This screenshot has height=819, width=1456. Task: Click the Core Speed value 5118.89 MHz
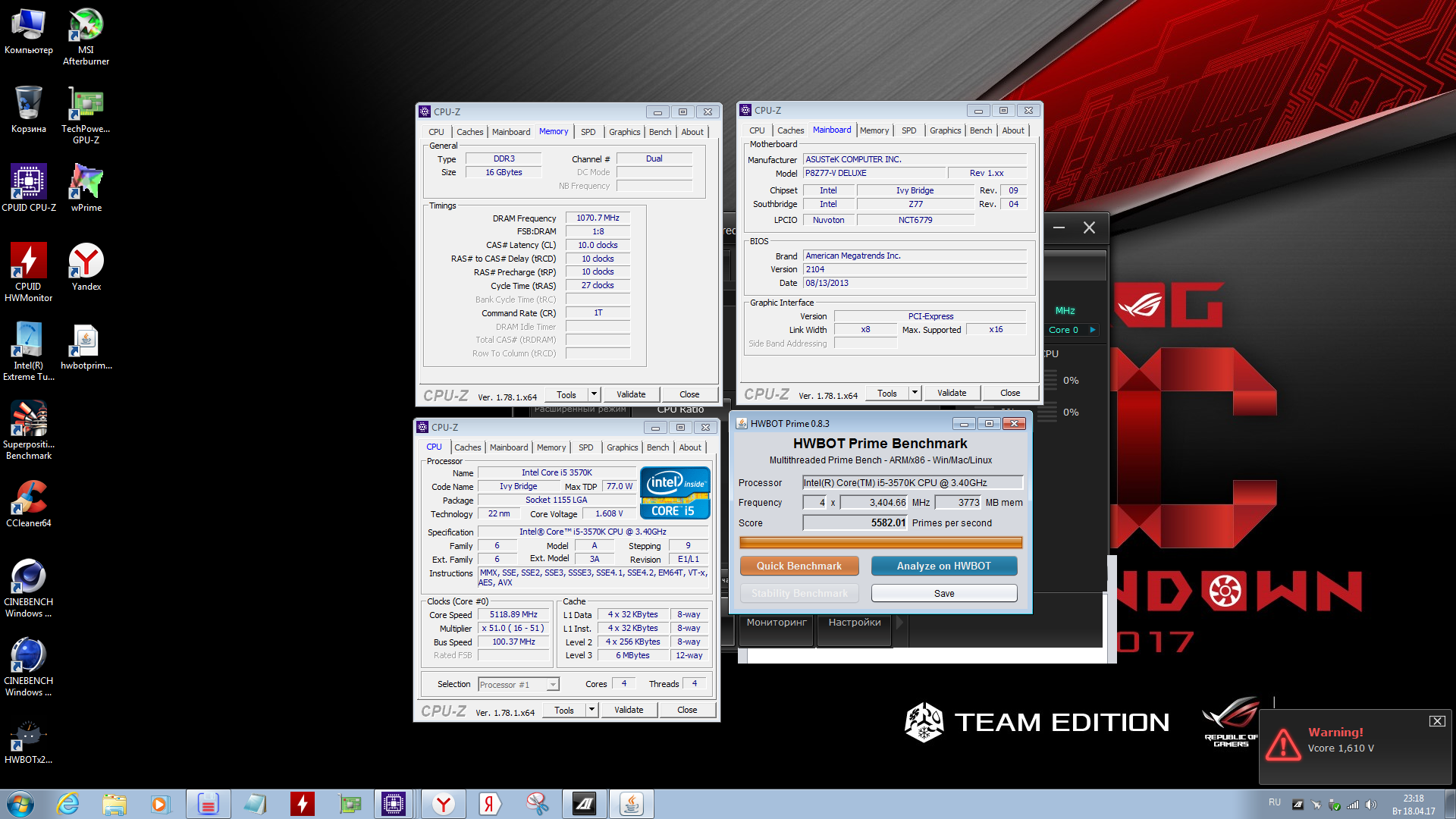point(513,615)
